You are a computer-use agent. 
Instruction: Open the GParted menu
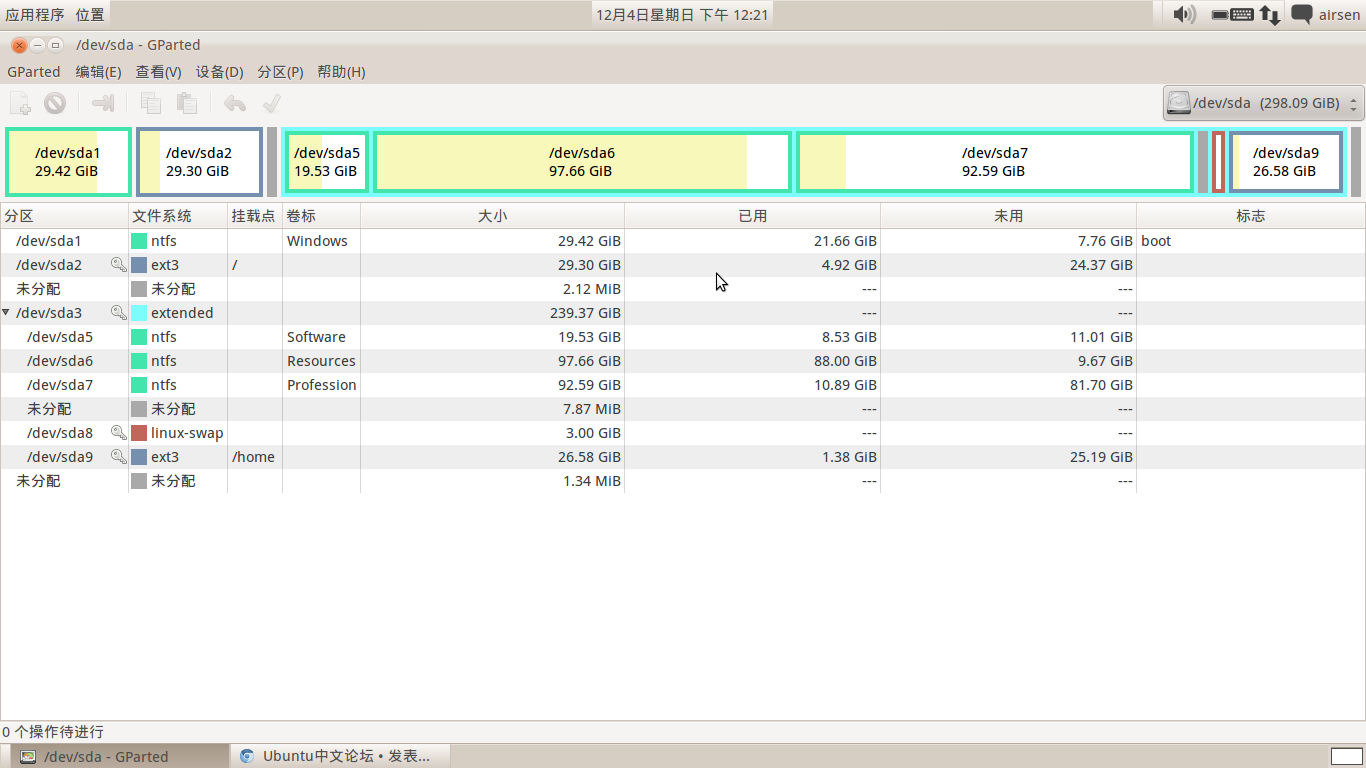coord(34,72)
